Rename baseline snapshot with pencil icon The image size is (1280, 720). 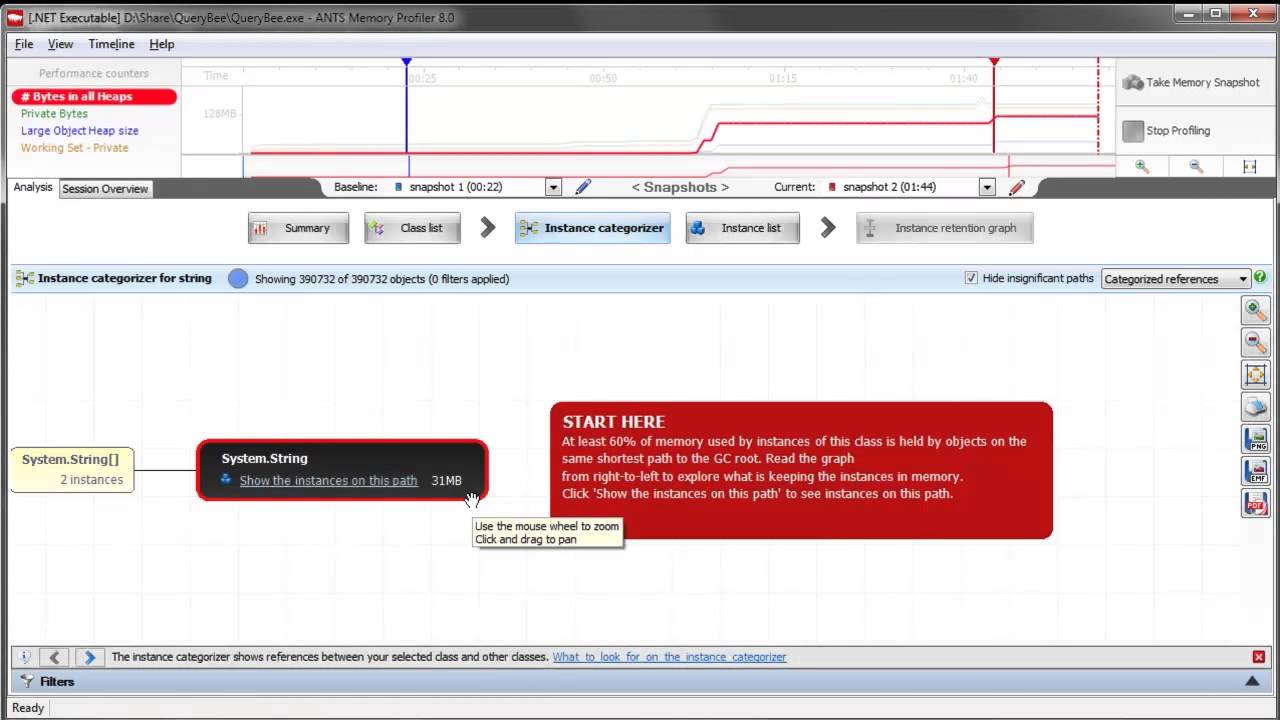583,187
